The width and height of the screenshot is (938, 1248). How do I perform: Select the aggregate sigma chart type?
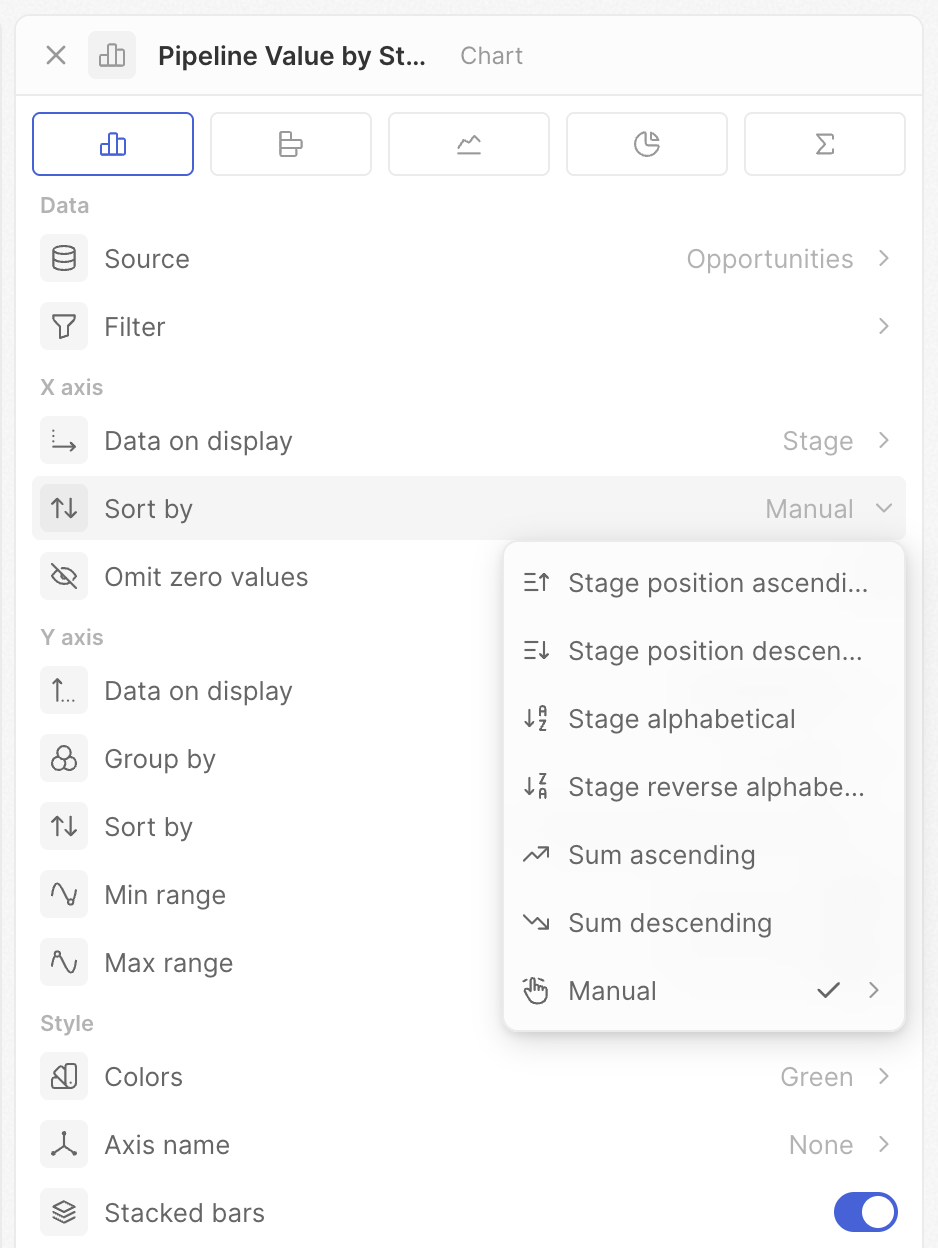[824, 145]
